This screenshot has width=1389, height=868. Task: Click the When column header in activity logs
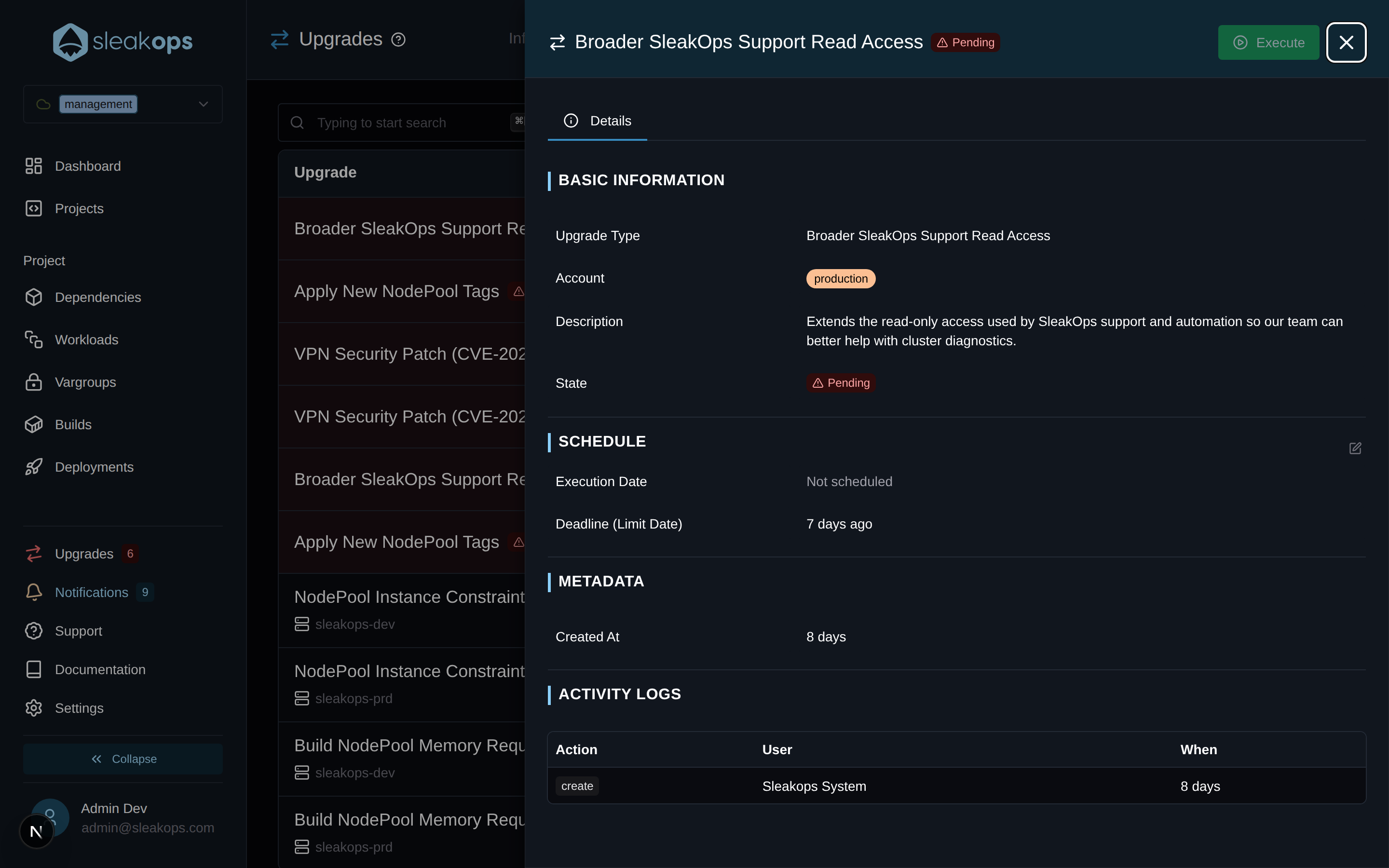click(x=1198, y=750)
